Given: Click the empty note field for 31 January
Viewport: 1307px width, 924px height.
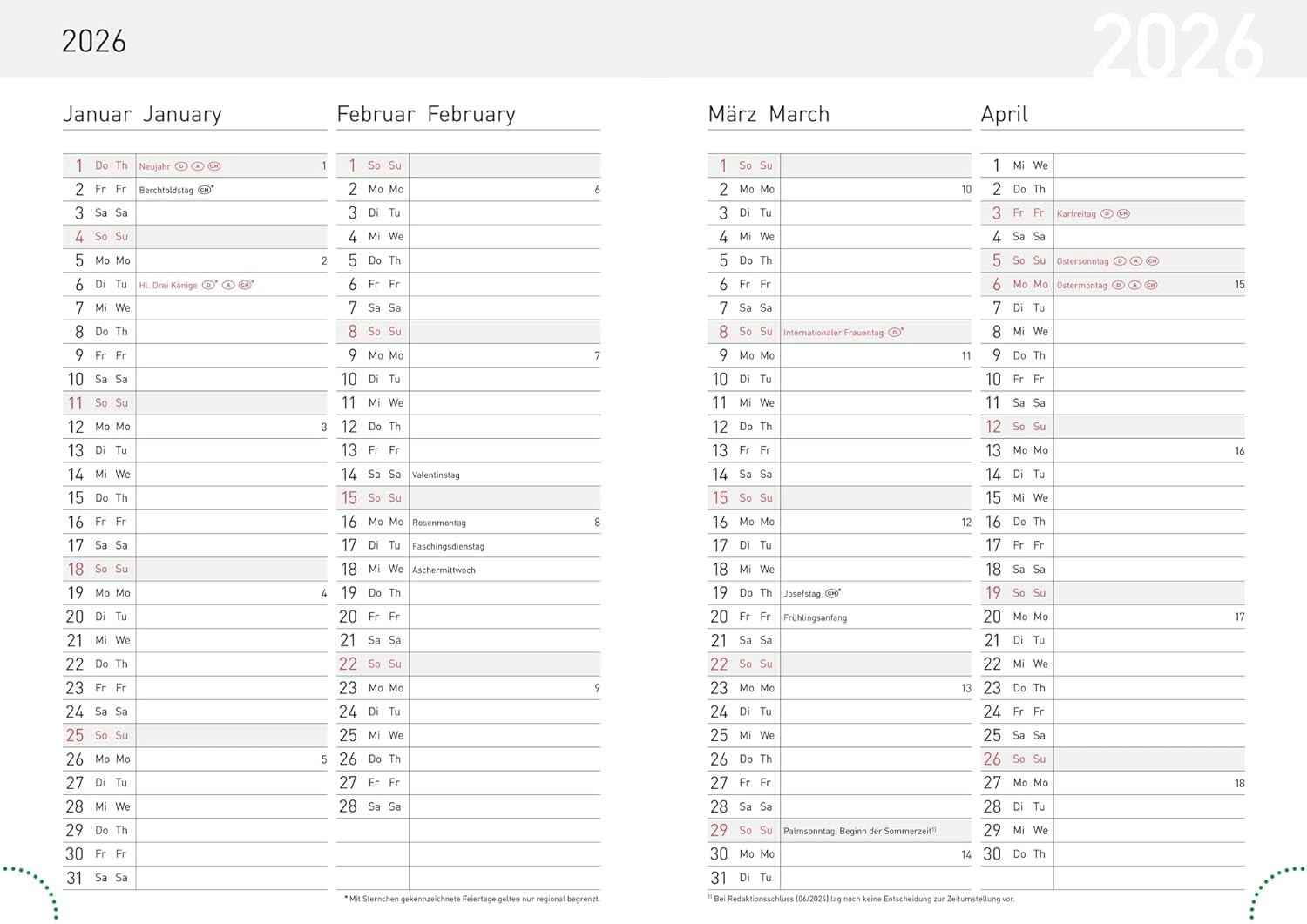Looking at the screenshot, I should pos(232,878).
